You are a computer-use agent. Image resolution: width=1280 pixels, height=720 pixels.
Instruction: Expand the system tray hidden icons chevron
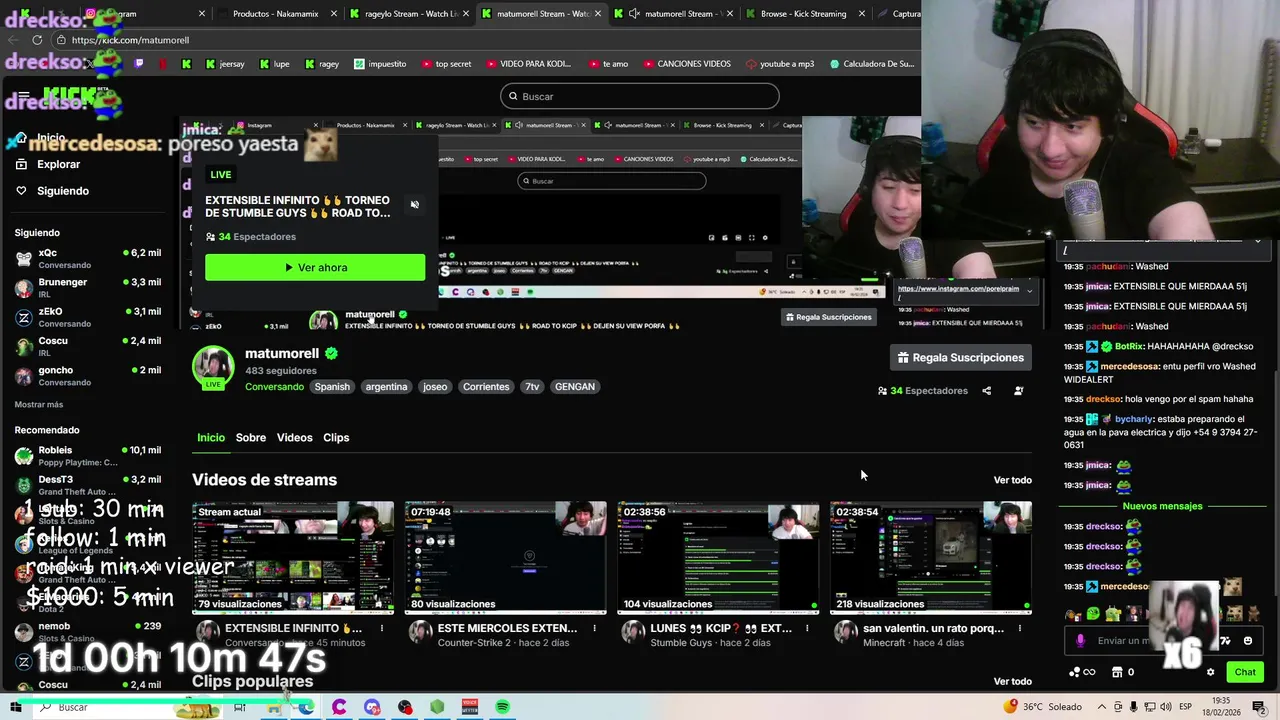1102,707
